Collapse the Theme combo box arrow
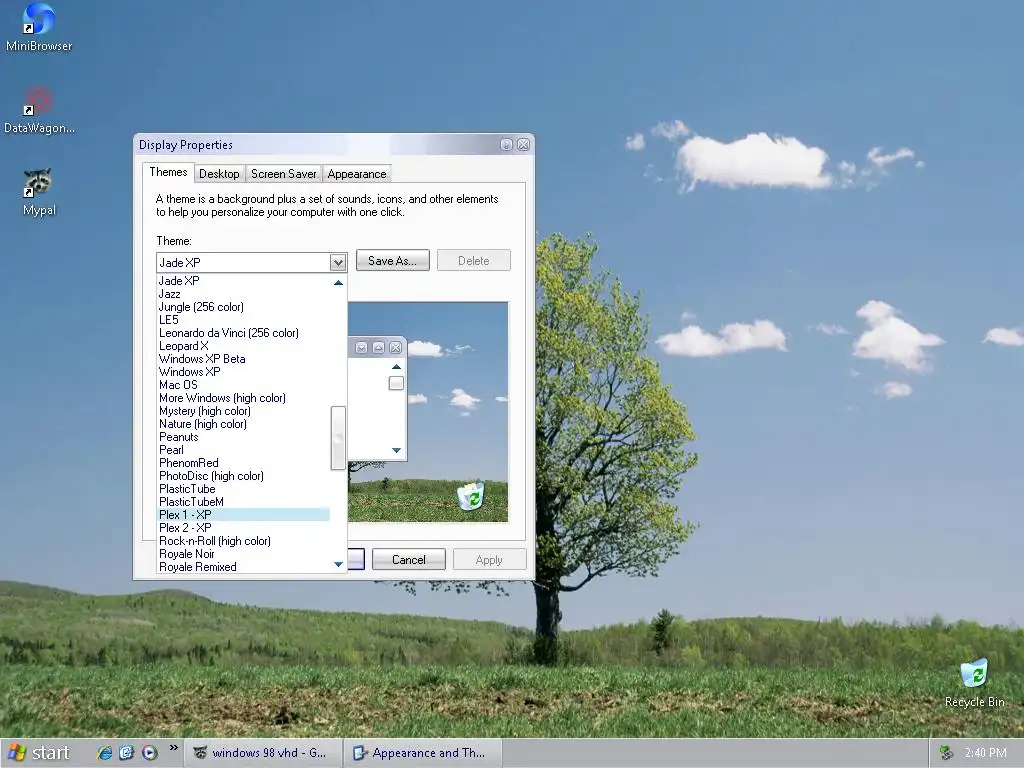The width and height of the screenshot is (1024, 768). click(338, 263)
